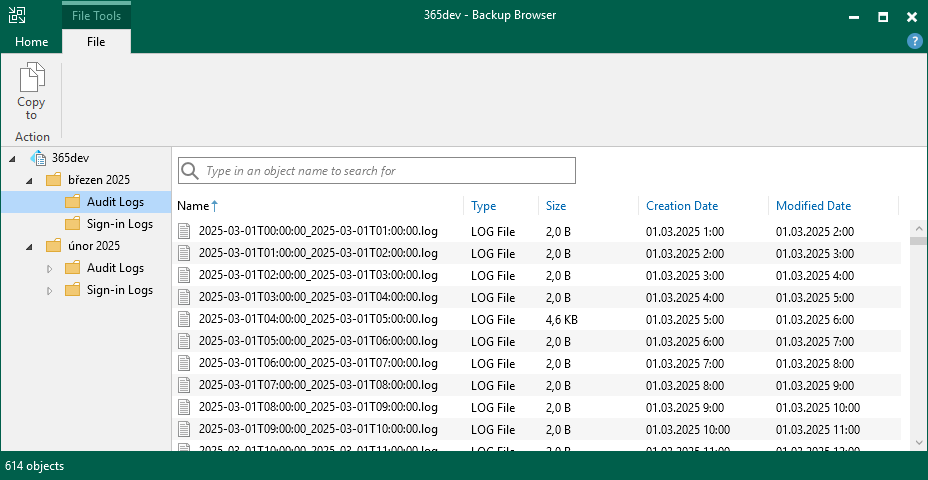
Task: Select 2025-03-01T07:00:00_2025-03-01T08:00:00.log file name
Action: click(318, 385)
